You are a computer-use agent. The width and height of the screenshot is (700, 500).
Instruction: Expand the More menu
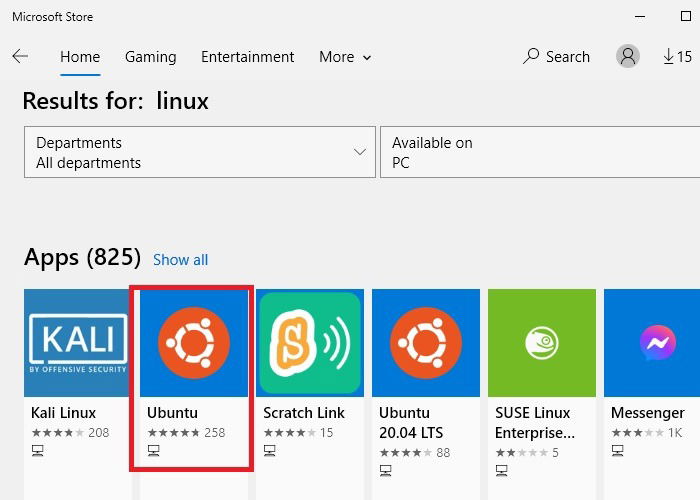[x=345, y=57]
